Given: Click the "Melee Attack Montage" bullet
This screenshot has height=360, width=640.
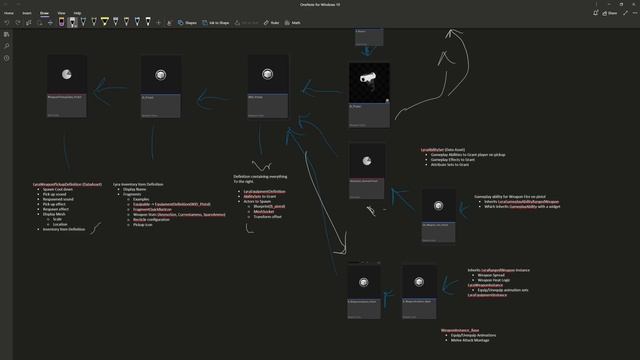Looking at the screenshot, I should [x=470, y=340].
